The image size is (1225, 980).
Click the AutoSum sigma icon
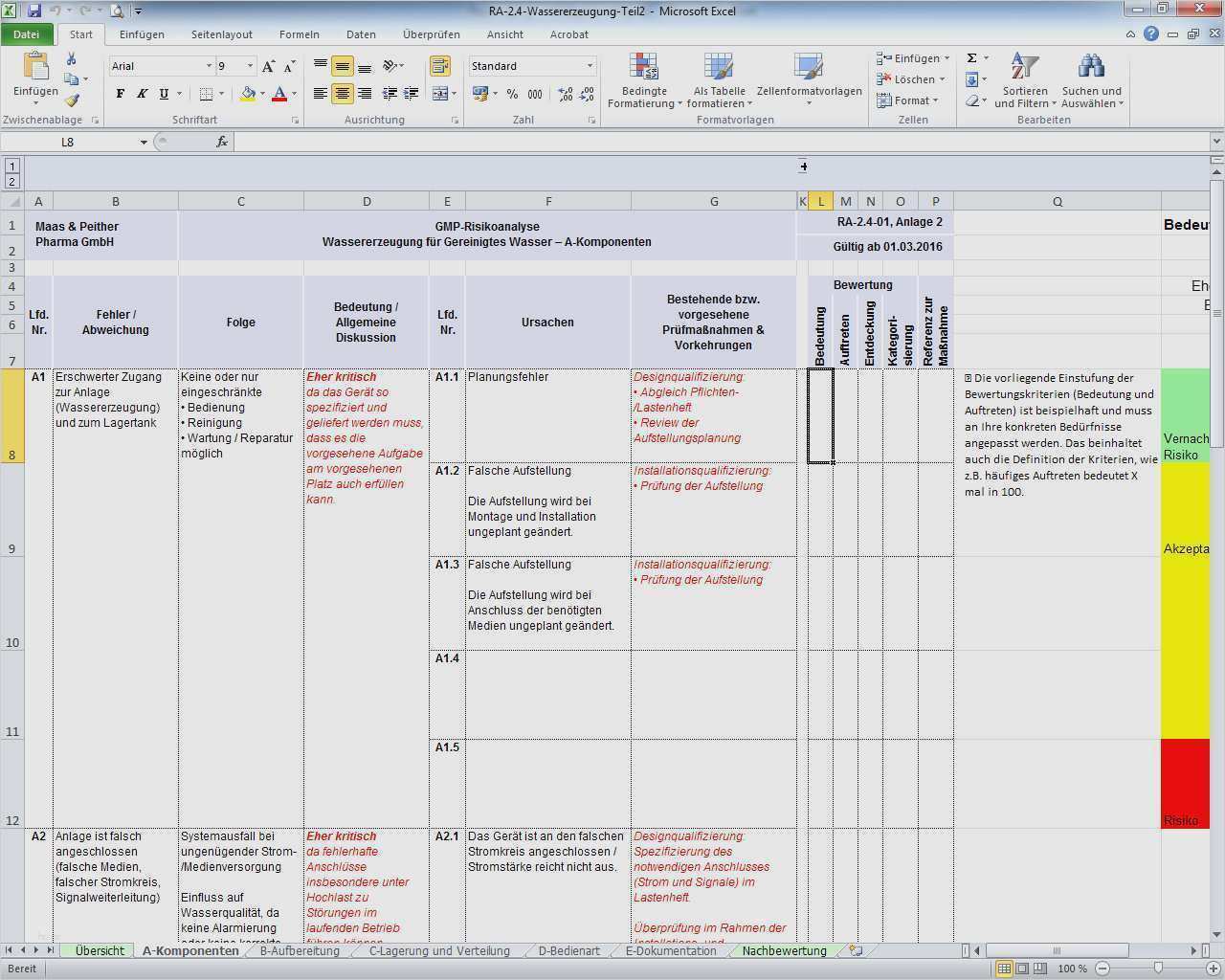972,58
